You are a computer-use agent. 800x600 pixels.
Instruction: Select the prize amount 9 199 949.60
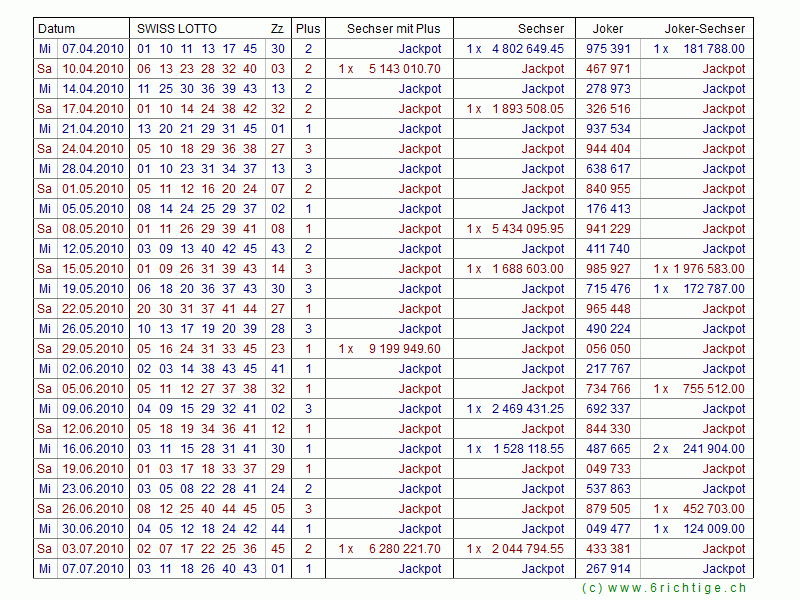[x=404, y=349]
